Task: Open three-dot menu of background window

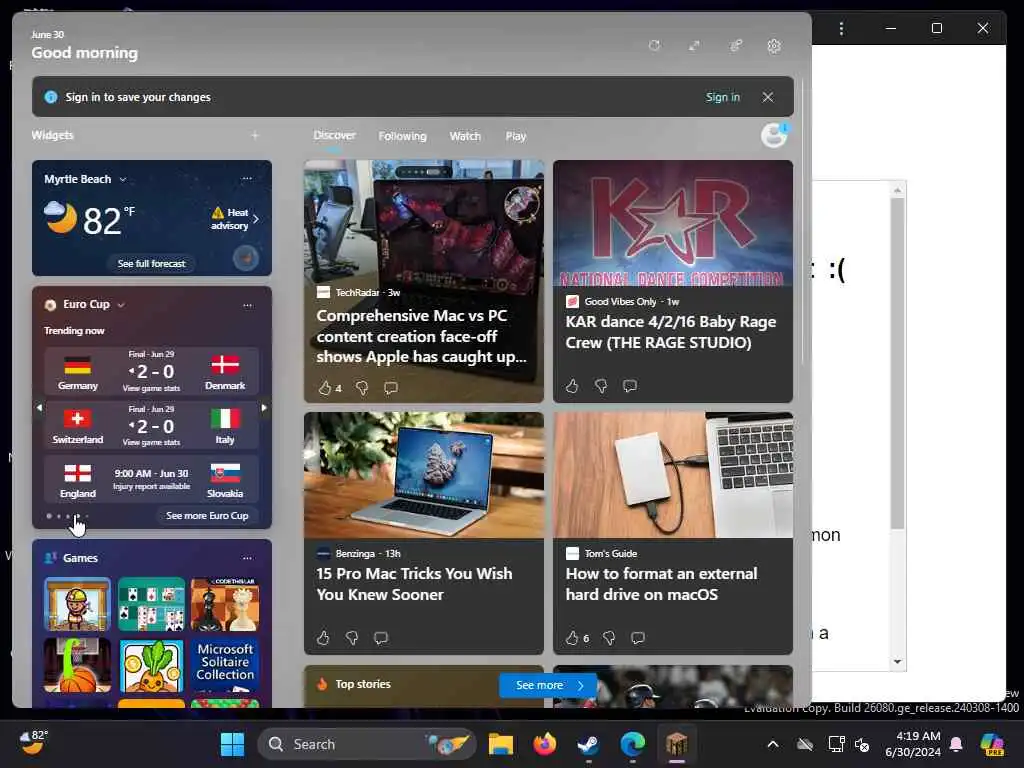Action: tap(841, 28)
